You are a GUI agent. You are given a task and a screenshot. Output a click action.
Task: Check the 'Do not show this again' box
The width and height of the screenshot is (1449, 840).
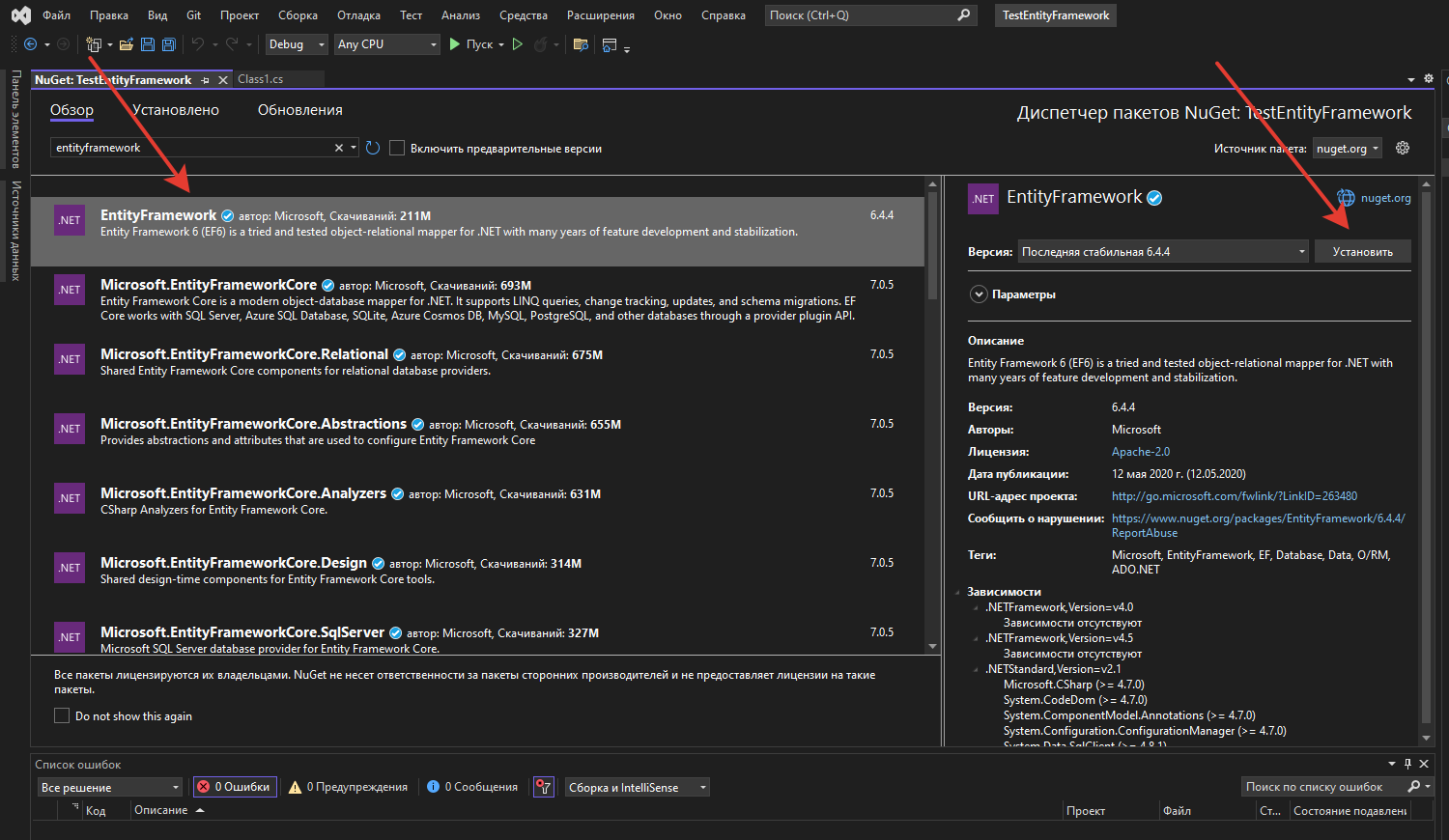(62, 715)
